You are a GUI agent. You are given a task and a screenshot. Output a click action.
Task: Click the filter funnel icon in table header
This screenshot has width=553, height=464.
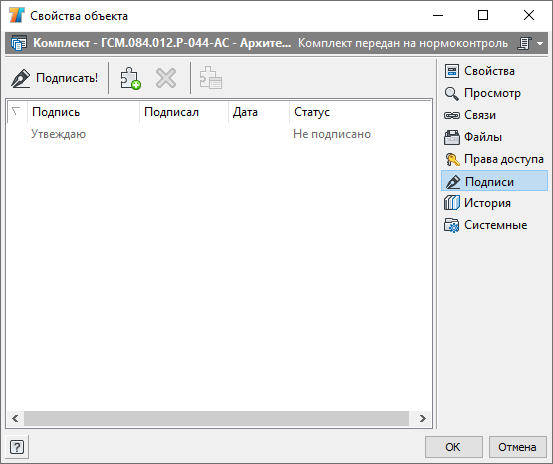point(16,112)
